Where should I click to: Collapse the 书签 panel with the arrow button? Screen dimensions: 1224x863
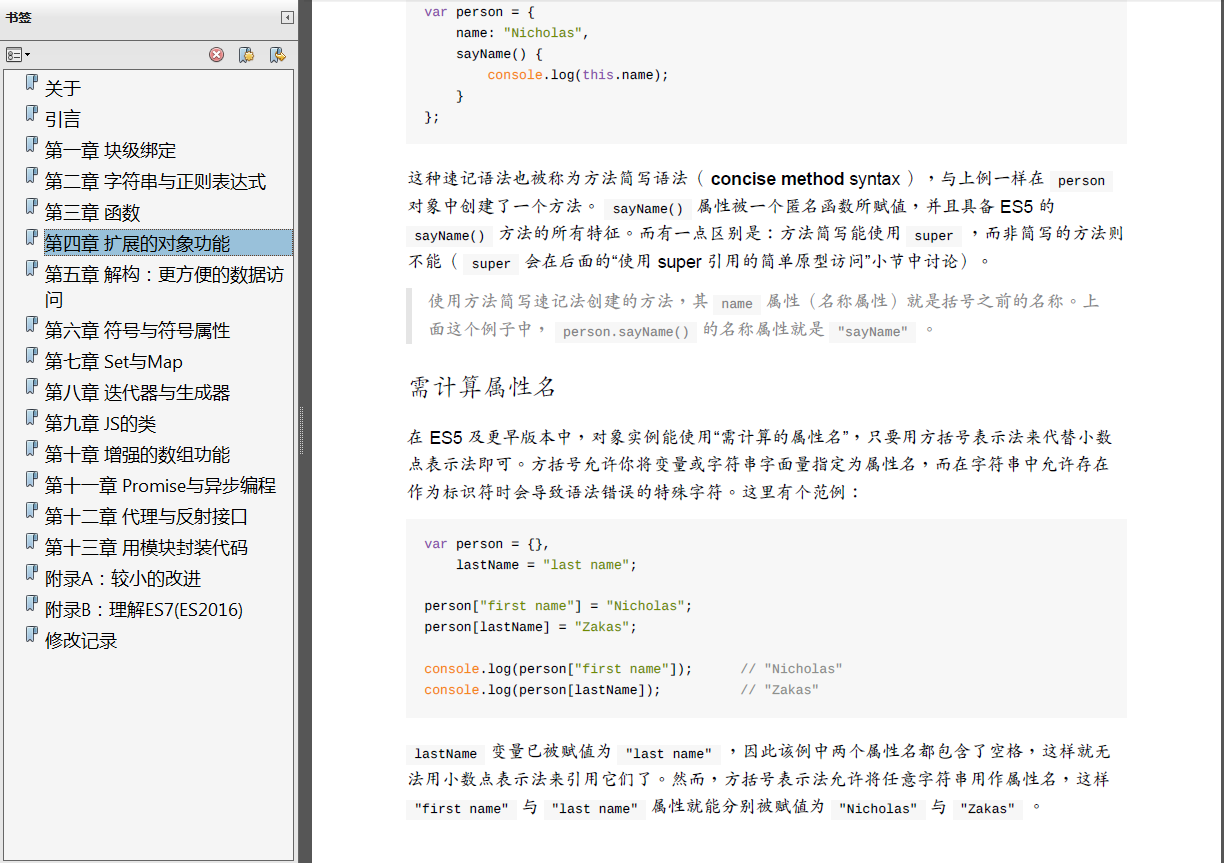tap(287, 17)
